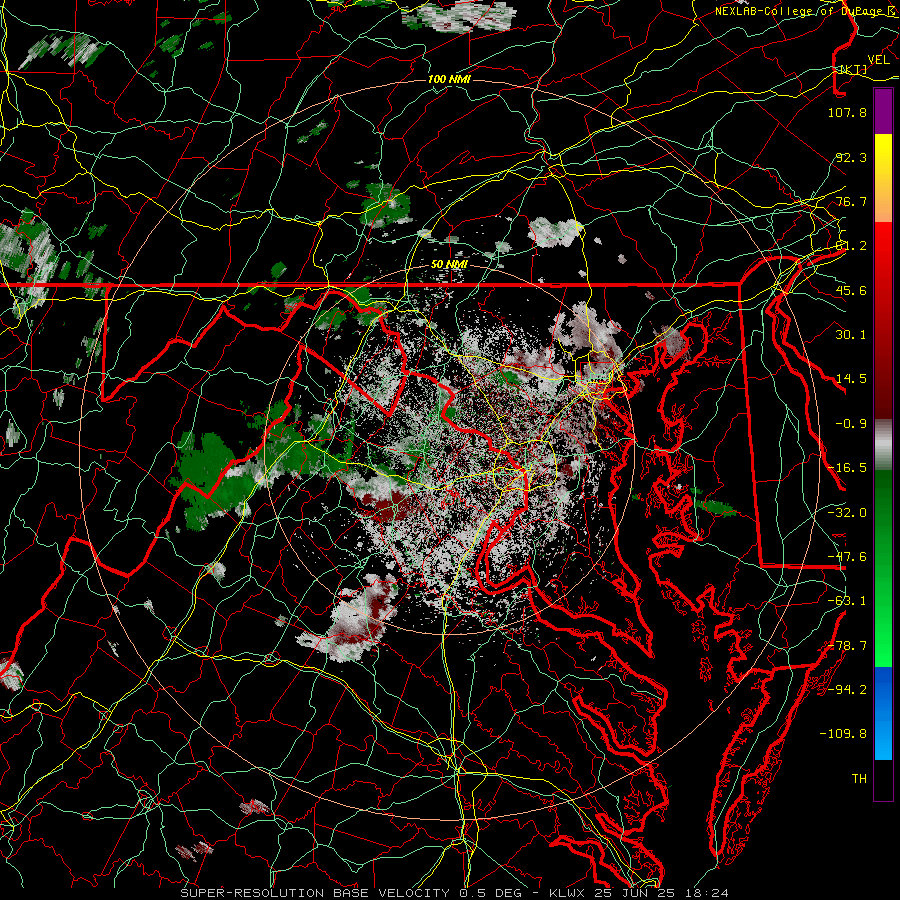Click the VEL legend title

tap(878, 59)
